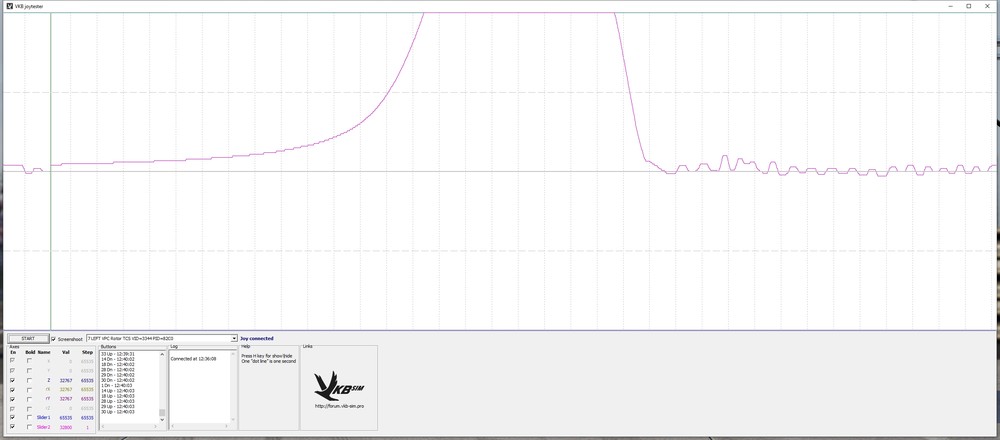Image resolution: width=1000 pixels, height=440 pixels.
Task: Maximize the VKB joytester window
Action: 969,6
